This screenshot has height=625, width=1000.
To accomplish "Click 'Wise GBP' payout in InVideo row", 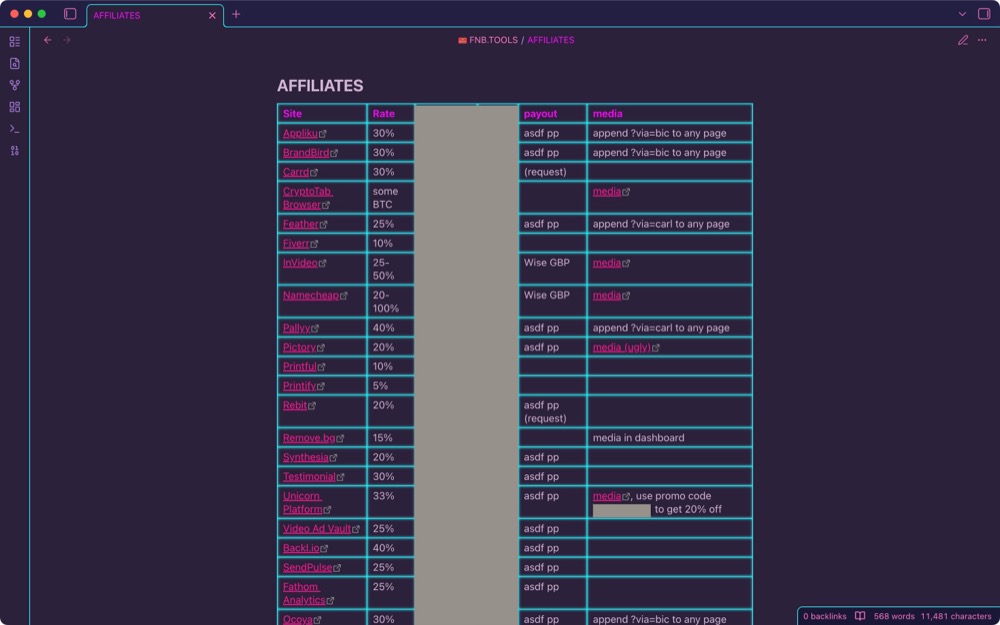I will 547,263.
